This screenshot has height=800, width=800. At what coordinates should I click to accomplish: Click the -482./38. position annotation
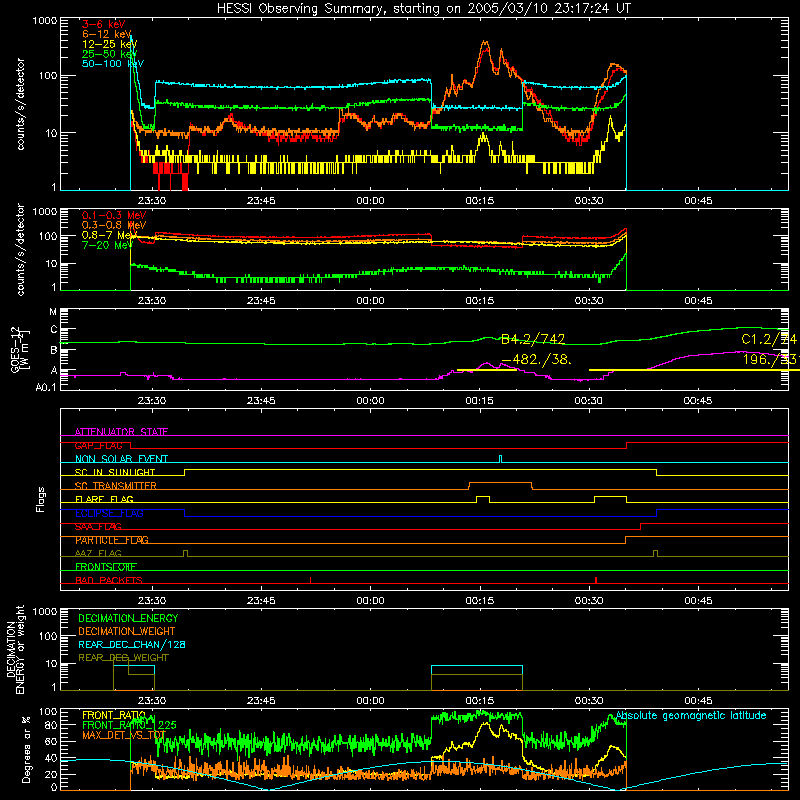536,359
